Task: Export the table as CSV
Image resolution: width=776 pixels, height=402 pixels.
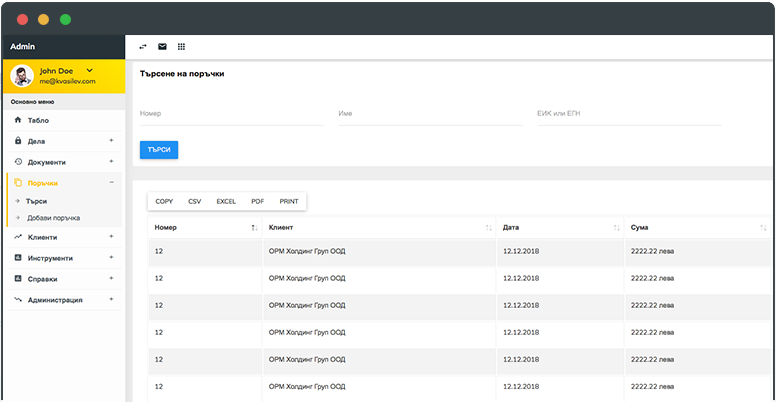Action: [x=194, y=201]
